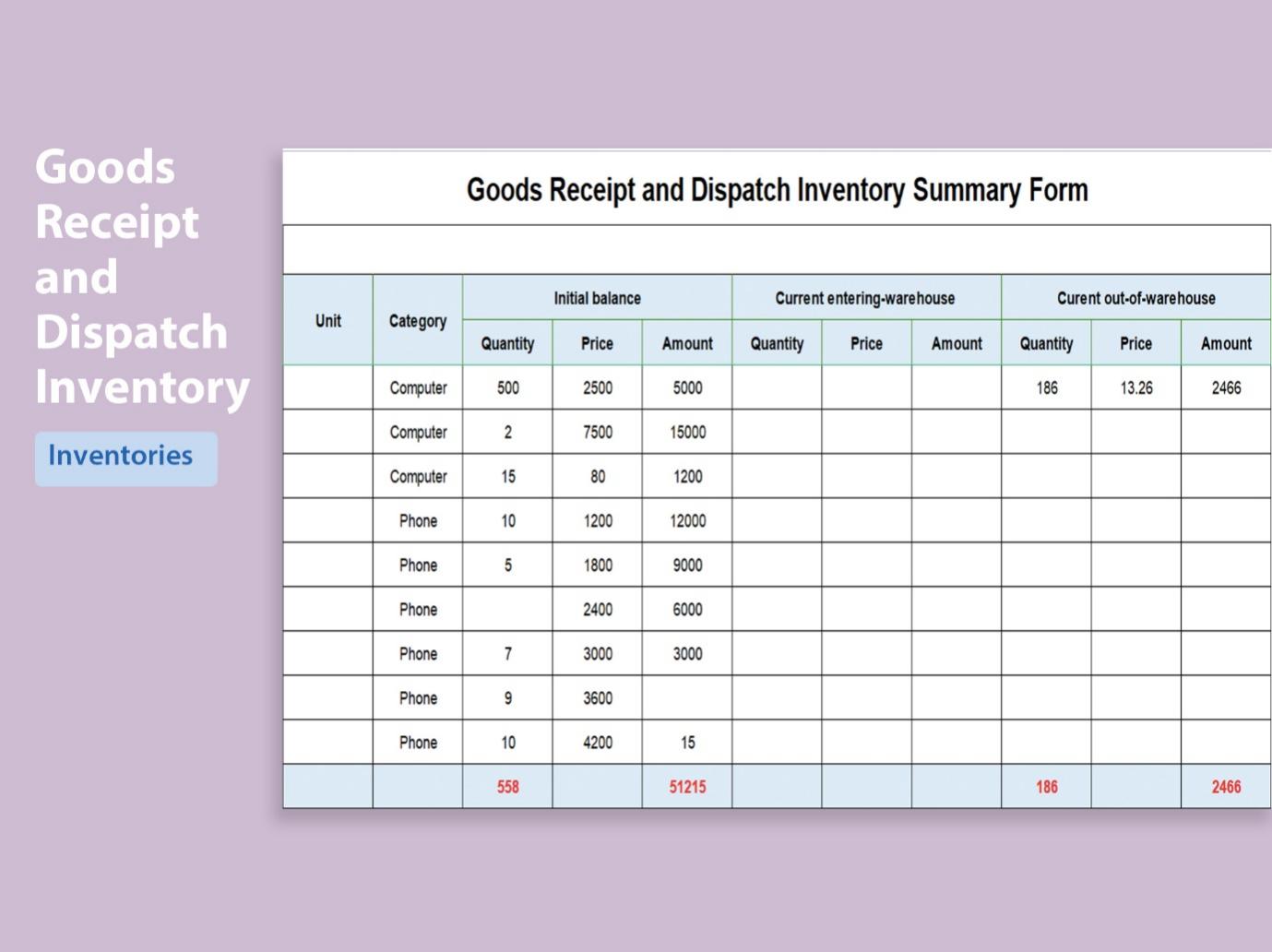Image resolution: width=1272 pixels, height=952 pixels.
Task: Click the Price header under Initial balance
Action: (597, 342)
